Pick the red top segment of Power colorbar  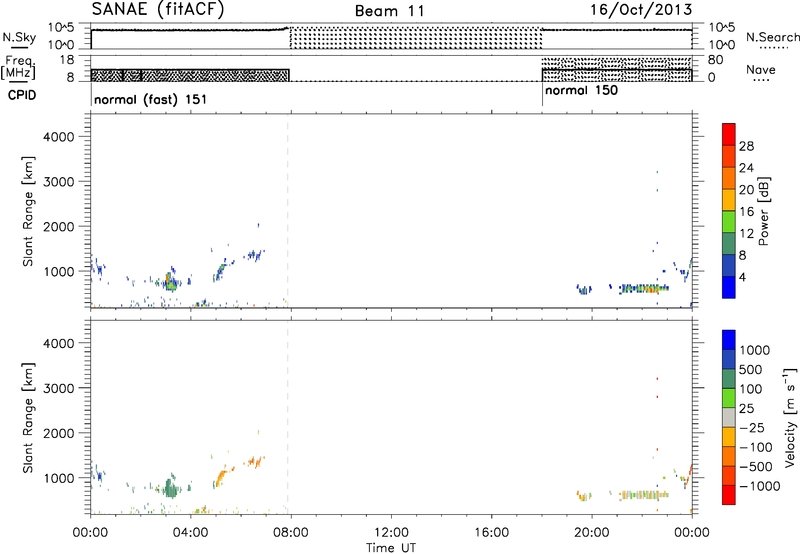point(729,134)
